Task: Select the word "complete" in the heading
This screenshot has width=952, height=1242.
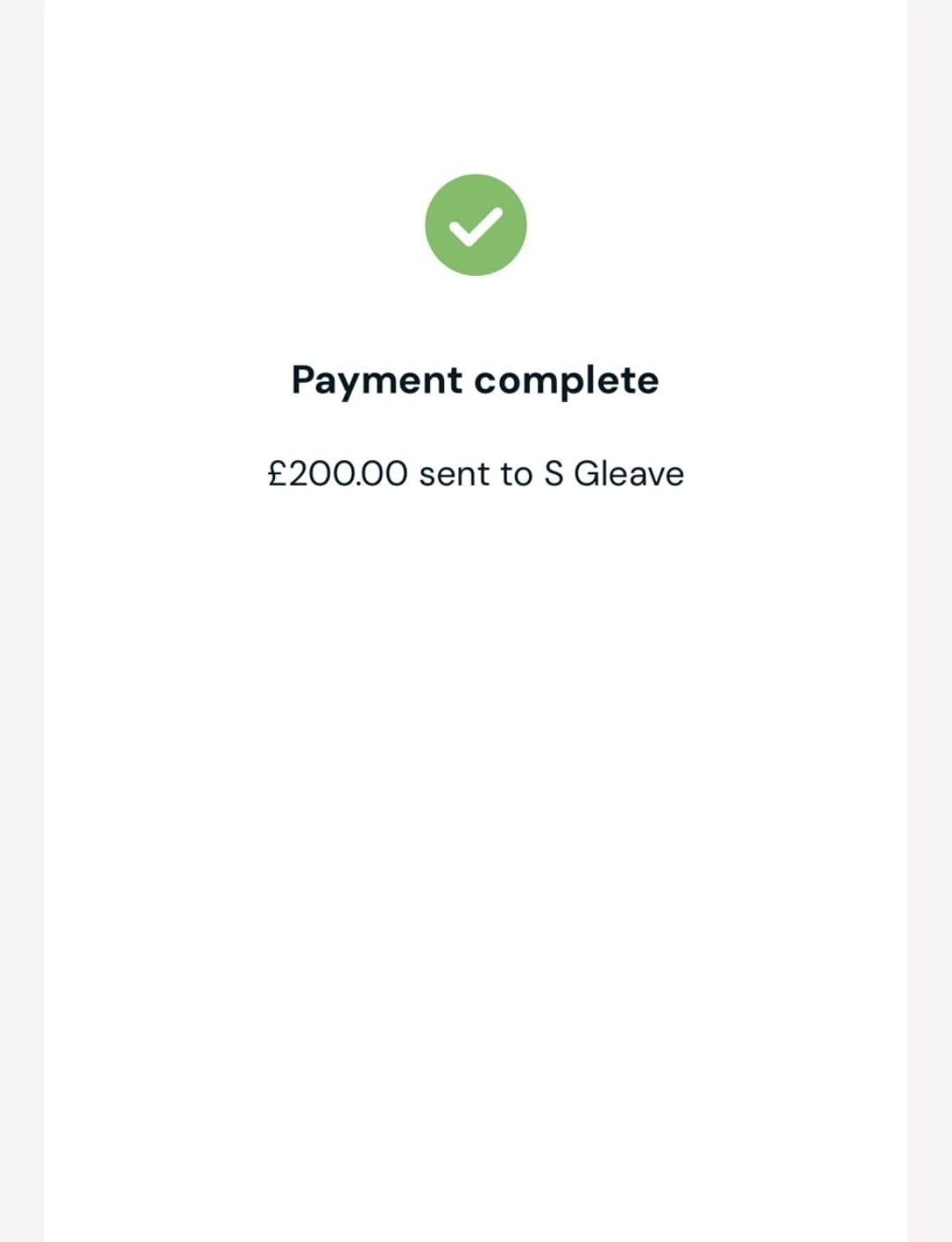Action: [566, 381]
